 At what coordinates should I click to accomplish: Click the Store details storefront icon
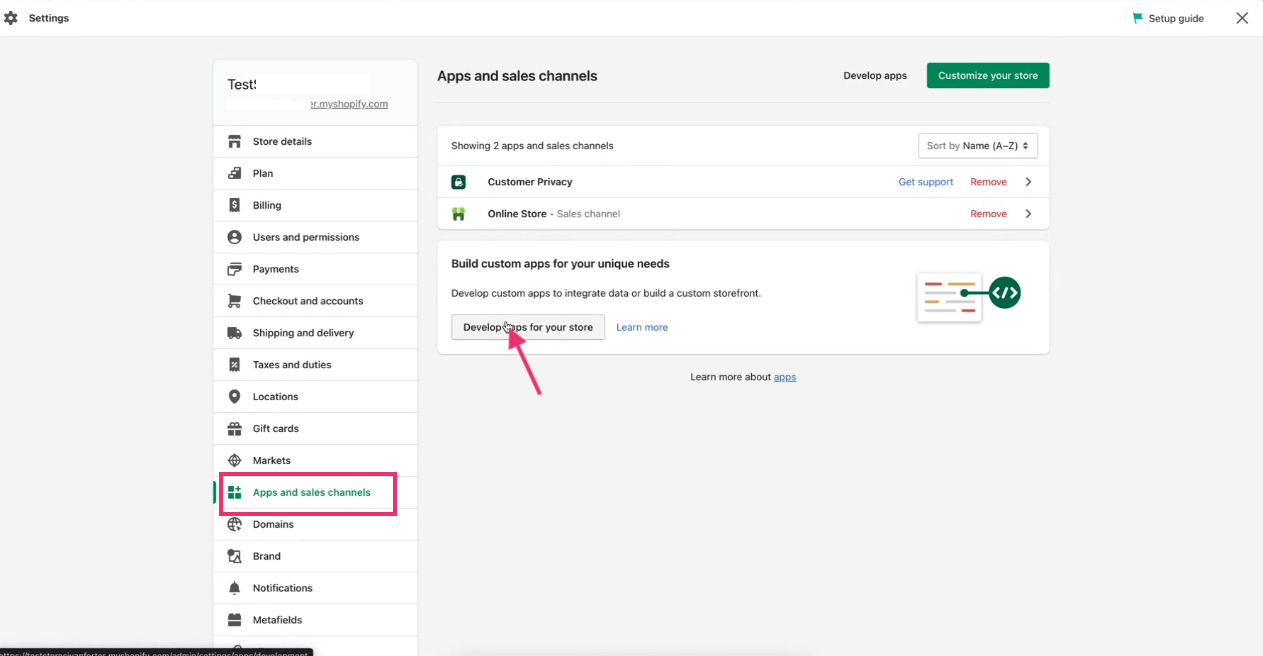click(234, 141)
